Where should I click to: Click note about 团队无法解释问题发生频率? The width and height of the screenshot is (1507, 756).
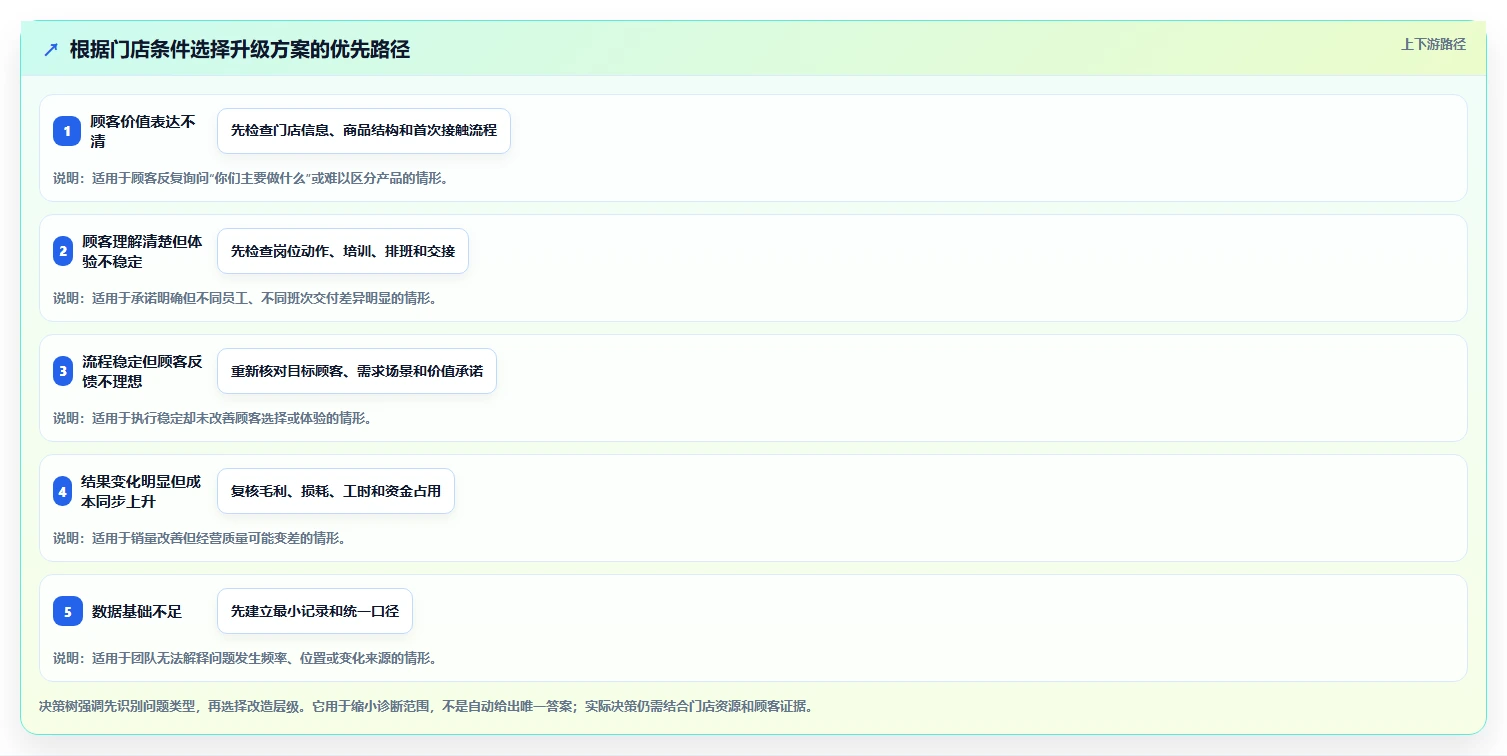[x=245, y=658]
